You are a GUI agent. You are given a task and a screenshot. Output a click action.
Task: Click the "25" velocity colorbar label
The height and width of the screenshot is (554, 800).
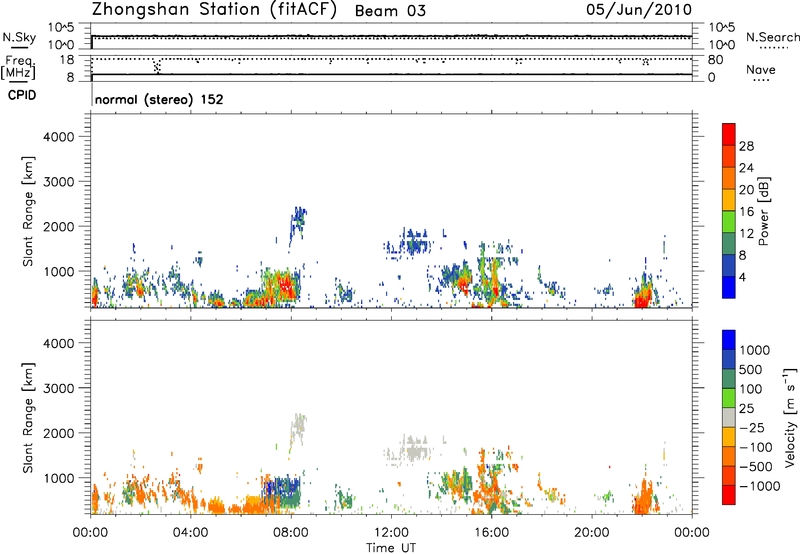(747, 409)
